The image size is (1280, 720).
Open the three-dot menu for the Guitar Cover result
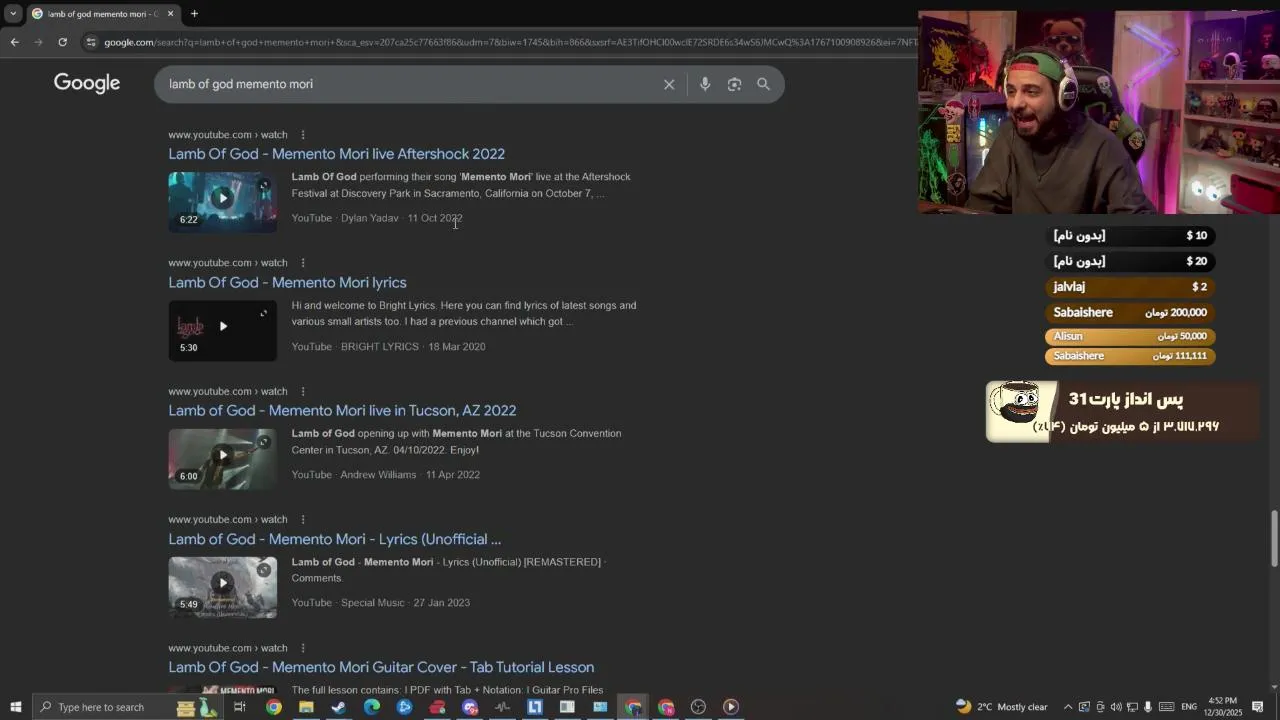pos(303,648)
